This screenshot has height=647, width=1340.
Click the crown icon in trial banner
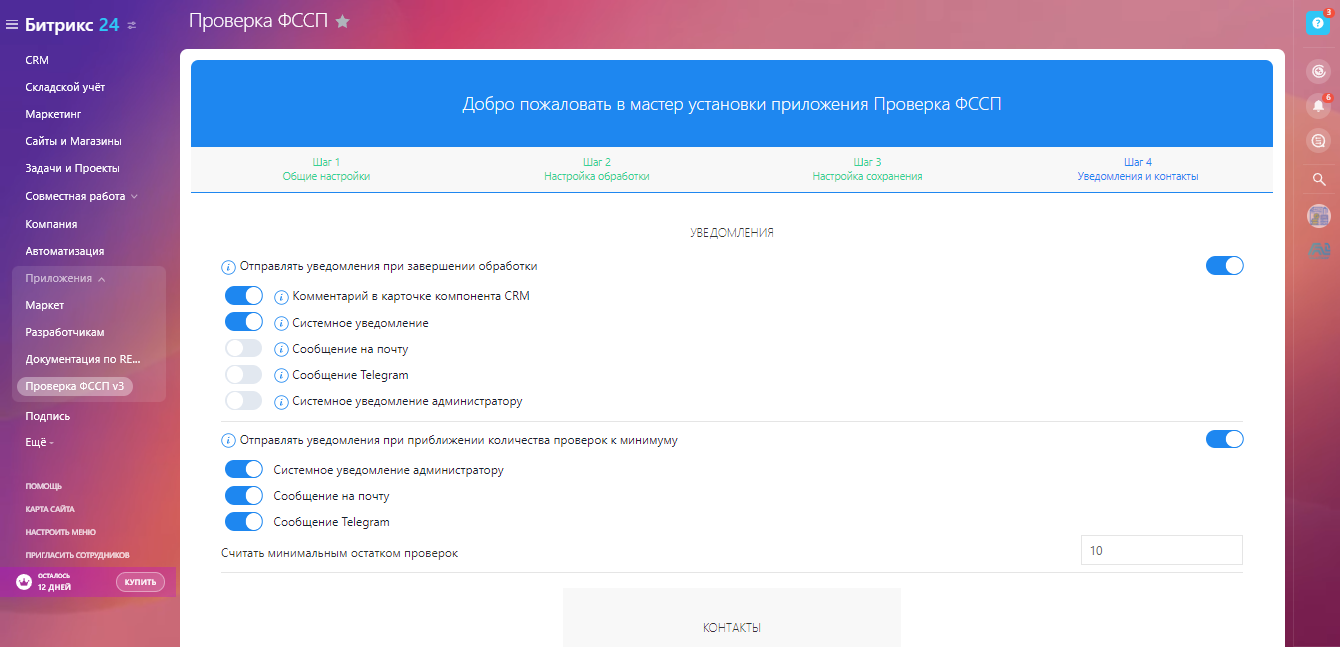(23, 582)
